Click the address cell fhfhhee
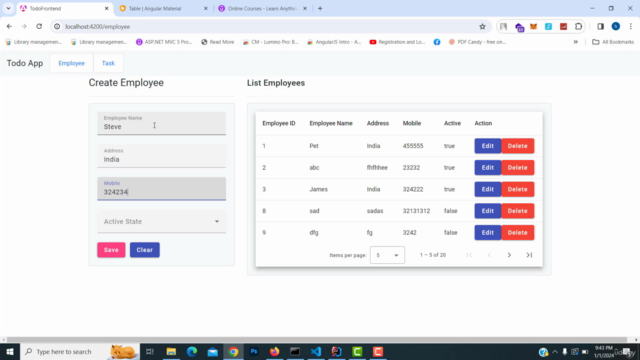Viewport: 640px width, 360px height. point(377,167)
